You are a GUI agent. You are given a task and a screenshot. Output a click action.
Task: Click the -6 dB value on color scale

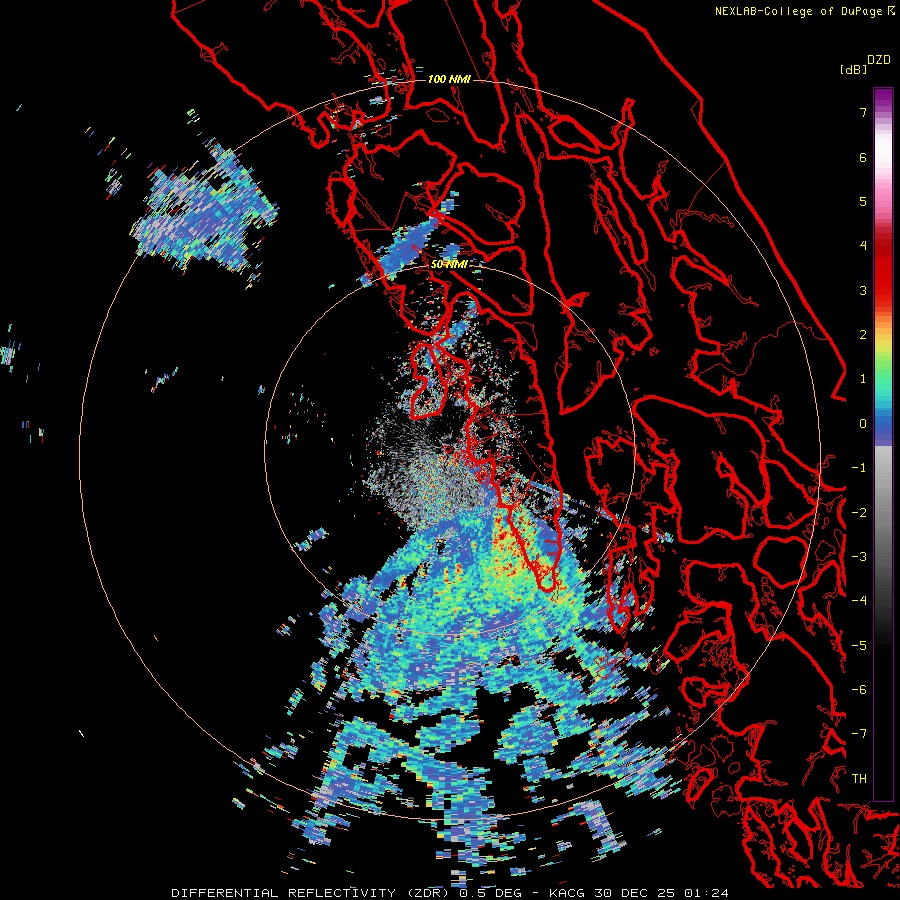859,689
